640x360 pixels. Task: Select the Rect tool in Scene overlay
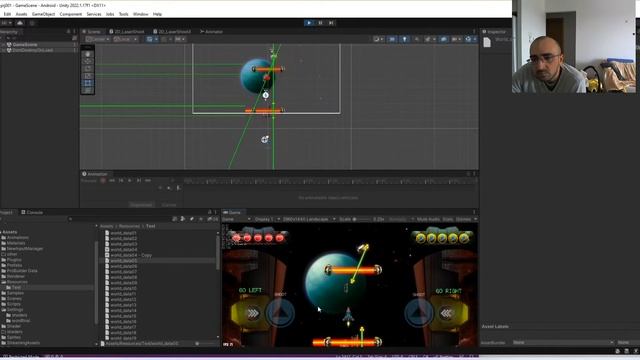[88, 83]
